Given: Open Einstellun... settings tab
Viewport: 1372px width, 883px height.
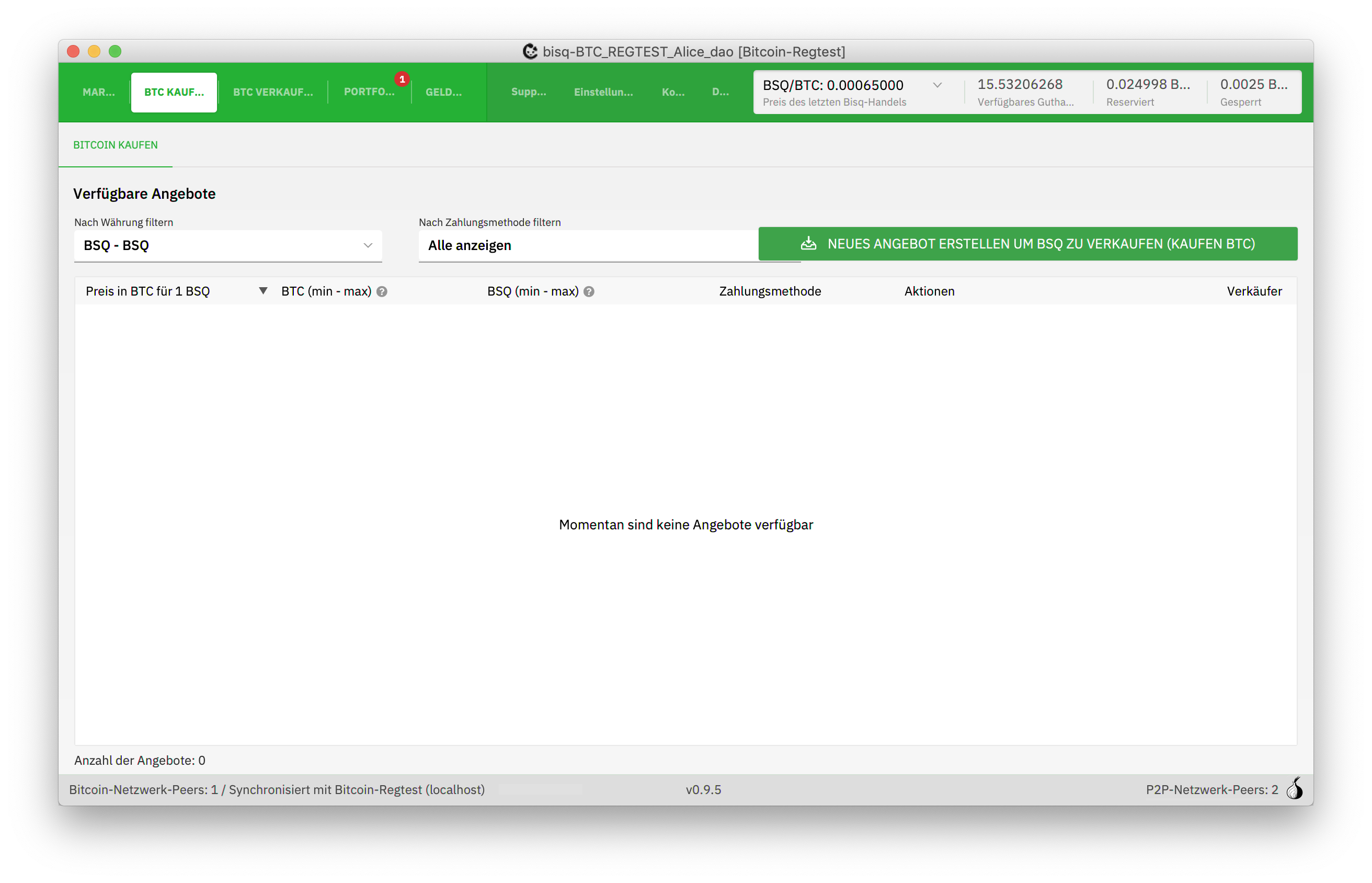Looking at the screenshot, I should 603,92.
